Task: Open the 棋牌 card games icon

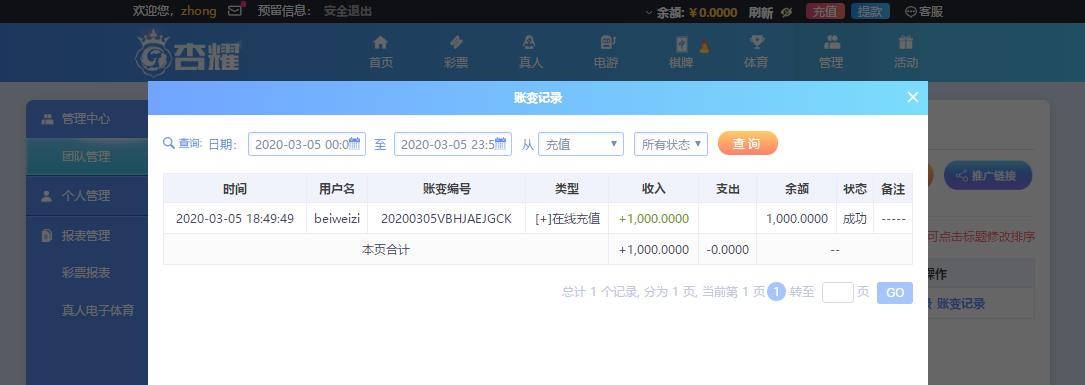Action: click(681, 44)
